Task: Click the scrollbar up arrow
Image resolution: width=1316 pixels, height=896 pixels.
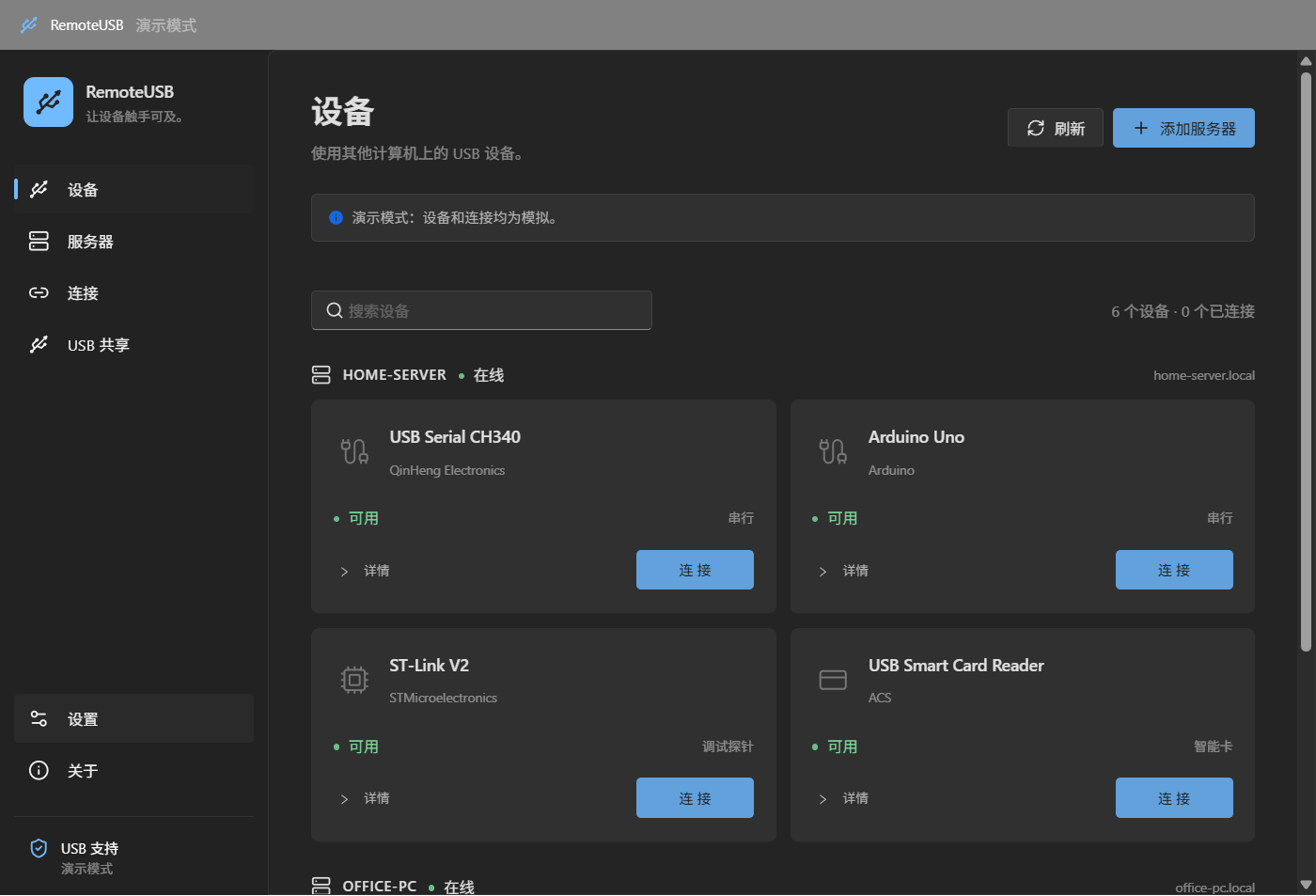Action: pyautogui.click(x=1306, y=61)
